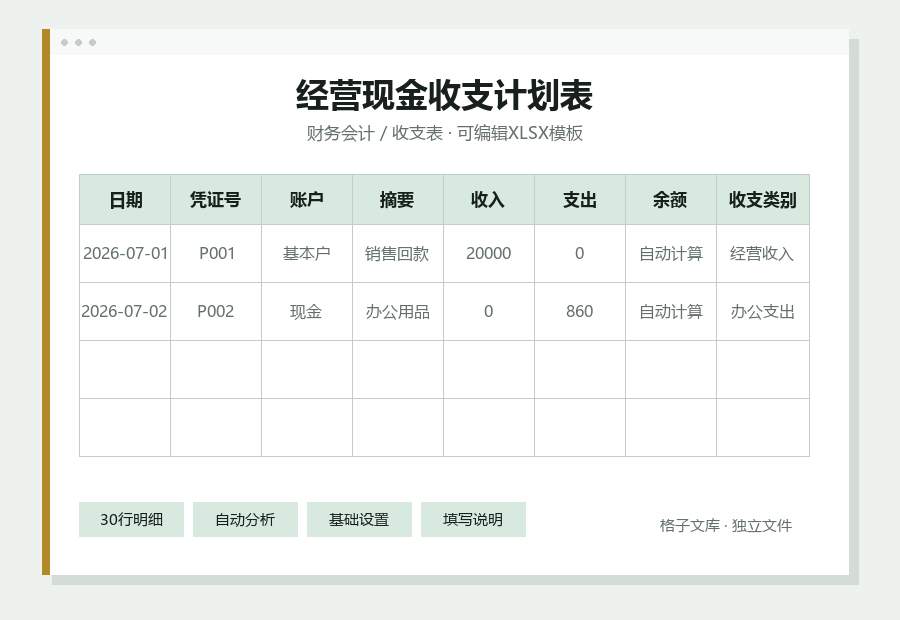This screenshot has height=620, width=900.
Task: Click the expense cell 860
Action: point(580,312)
